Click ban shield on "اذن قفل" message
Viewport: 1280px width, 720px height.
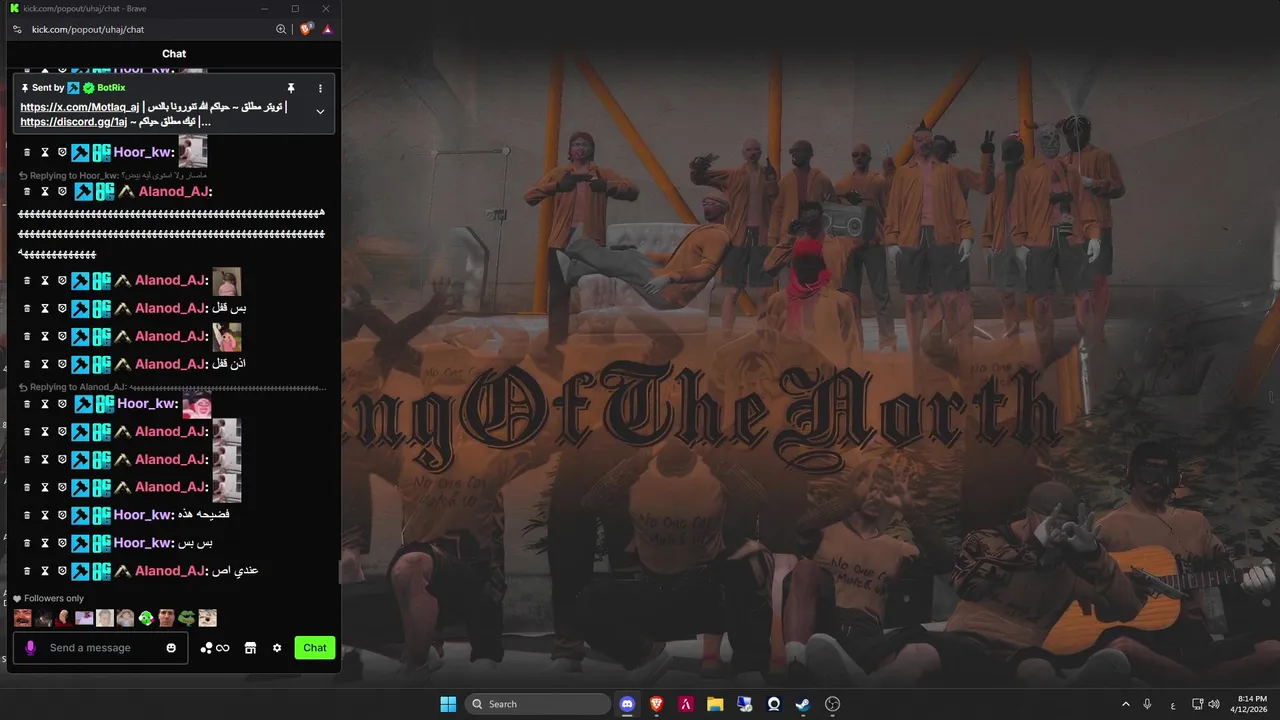[62, 364]
